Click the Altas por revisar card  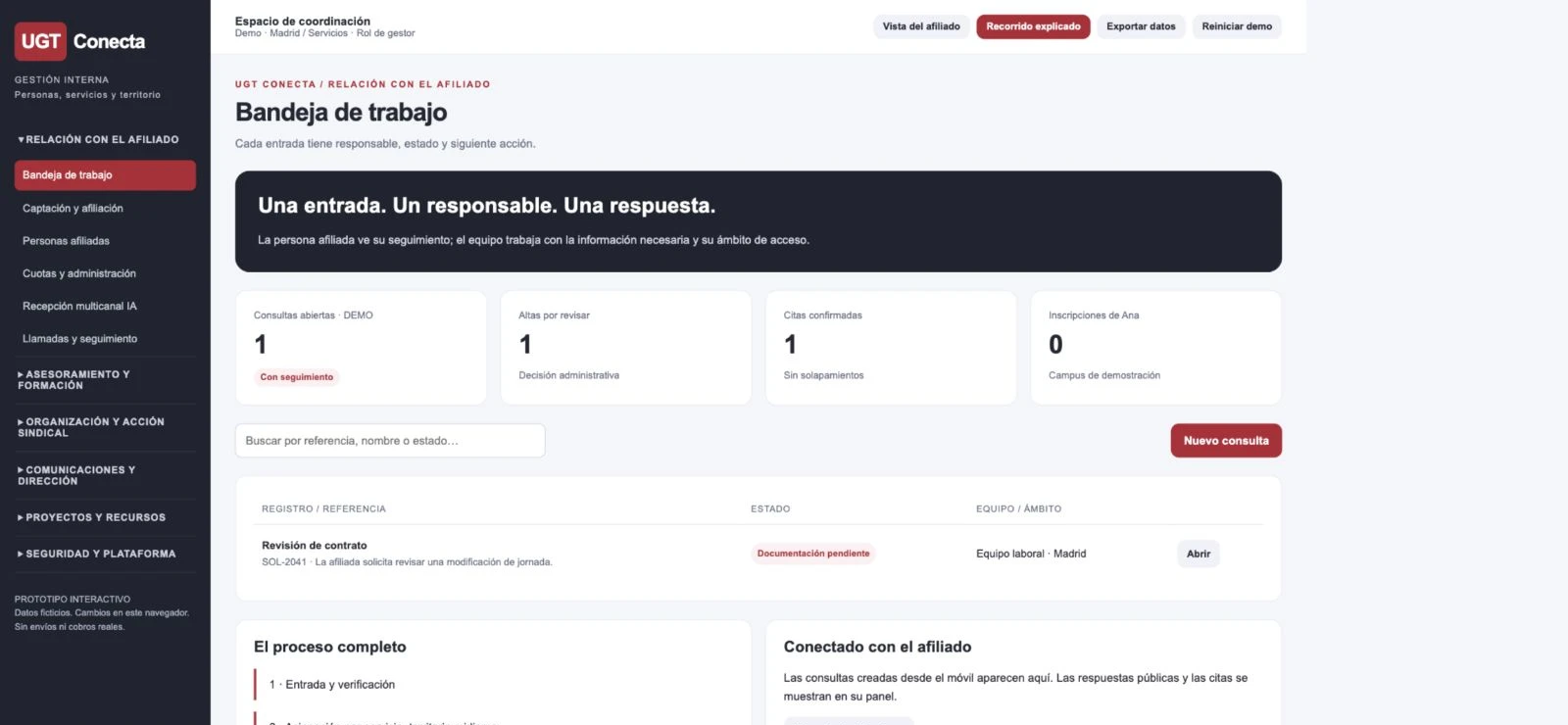tap(625, 348)
